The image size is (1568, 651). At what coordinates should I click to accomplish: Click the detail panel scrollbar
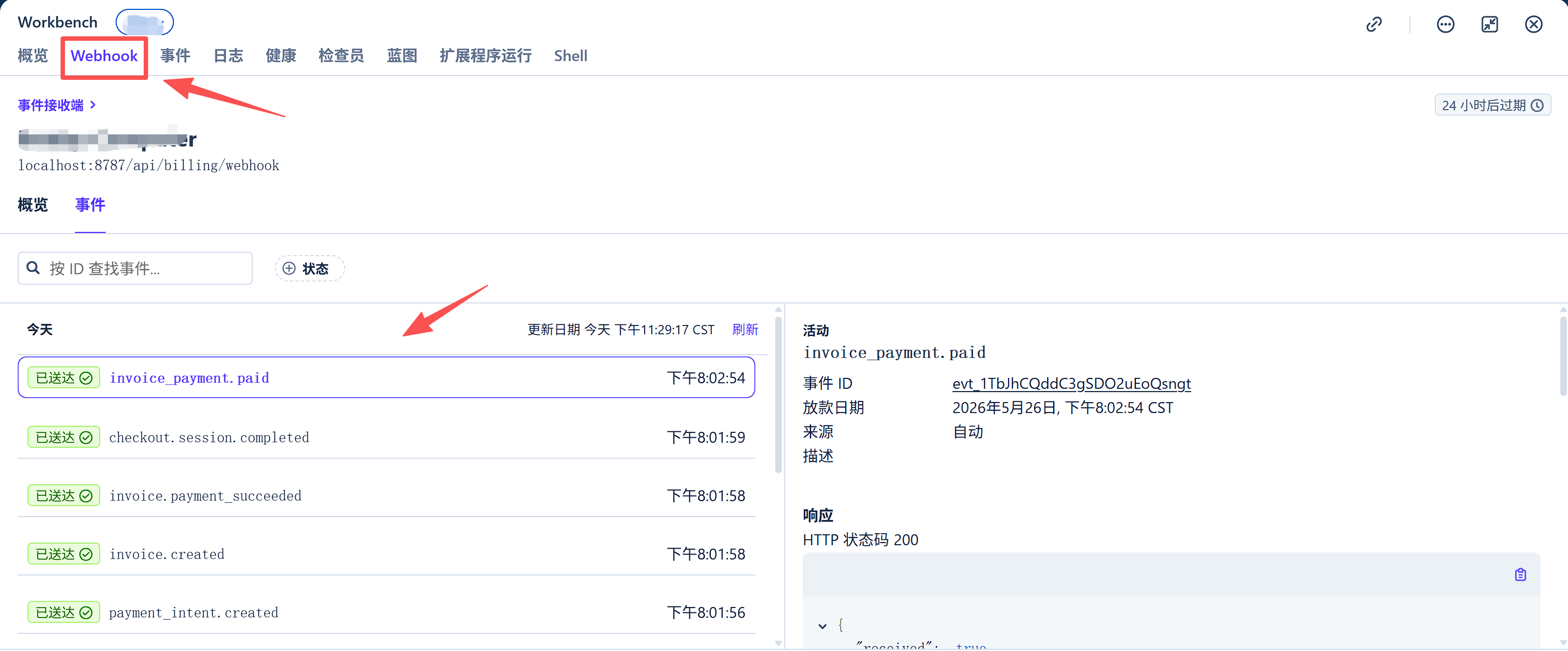(1563, 356)
